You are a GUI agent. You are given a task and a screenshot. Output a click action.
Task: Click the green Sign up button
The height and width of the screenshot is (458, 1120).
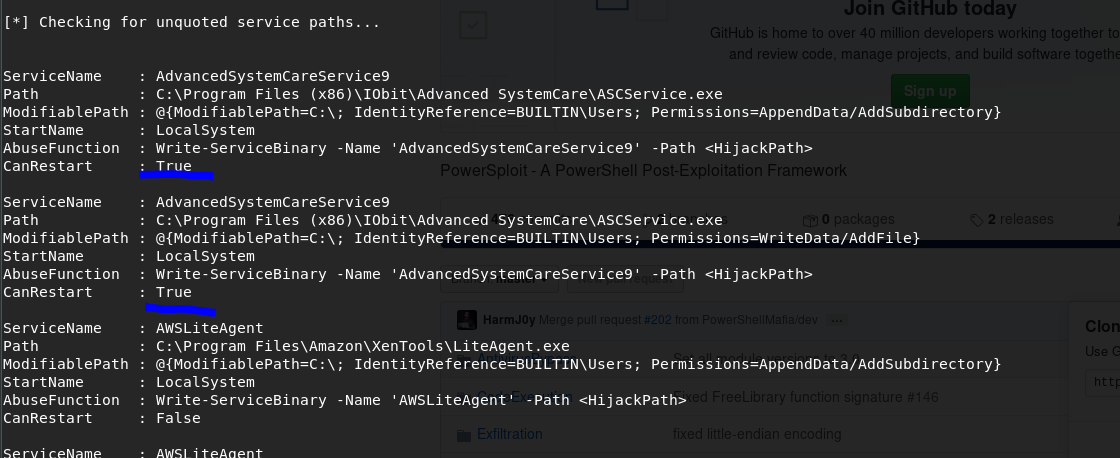(930, 91)
